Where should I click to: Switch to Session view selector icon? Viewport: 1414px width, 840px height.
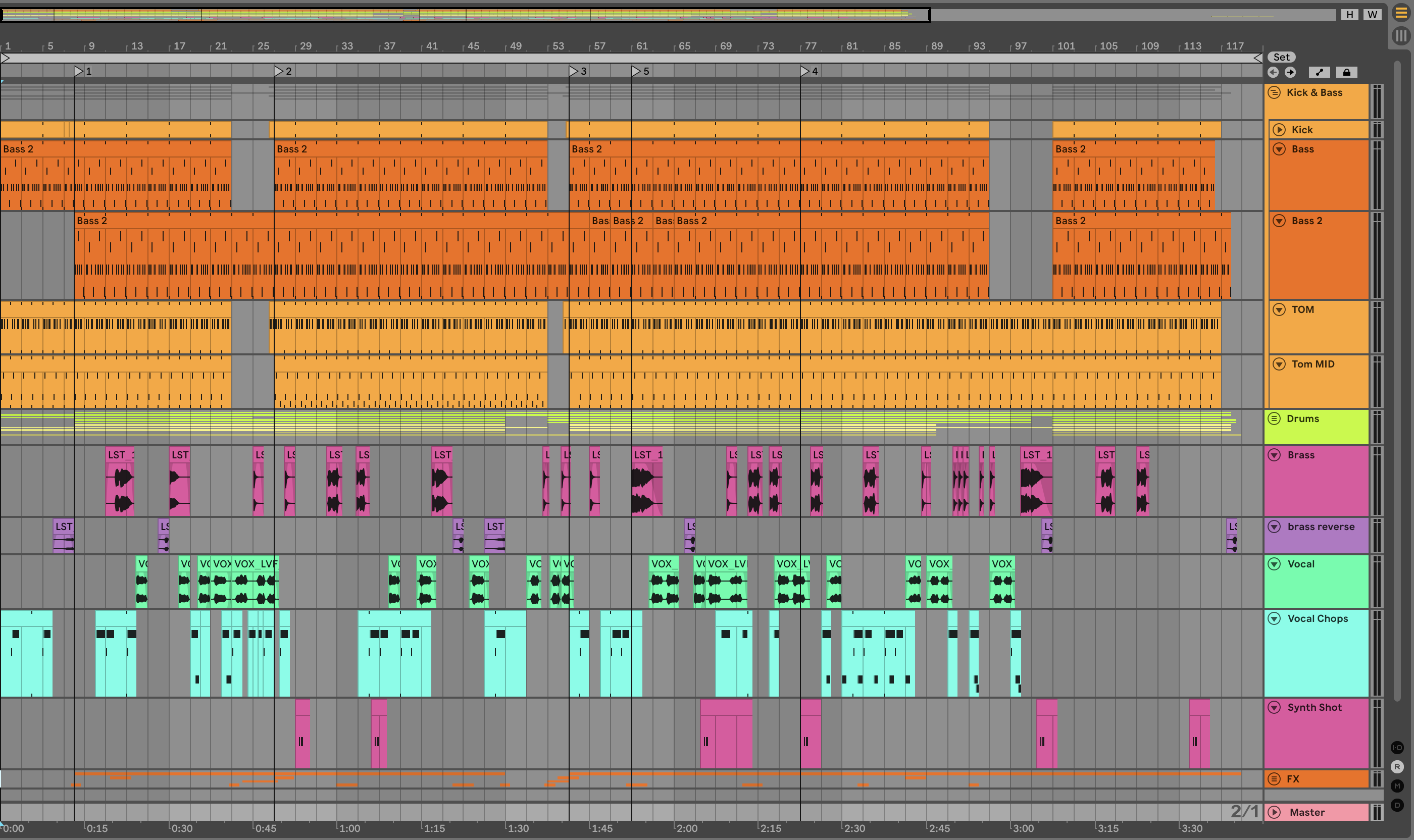click(x=1401, y=36)
